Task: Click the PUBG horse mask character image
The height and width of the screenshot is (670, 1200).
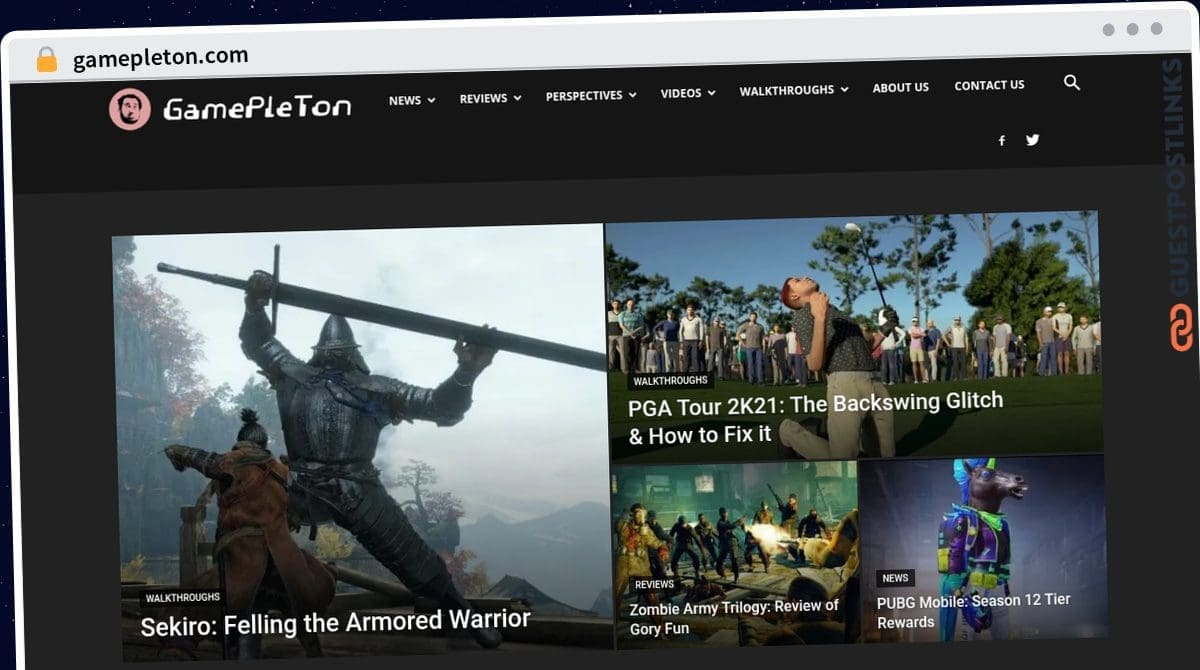Action: 984,548
